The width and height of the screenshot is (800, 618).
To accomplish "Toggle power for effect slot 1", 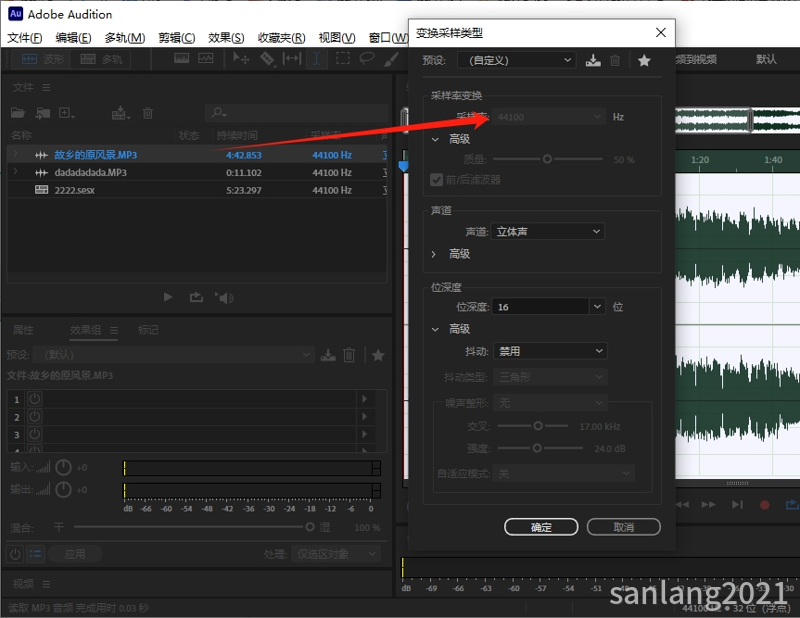I will click(34, 398).
